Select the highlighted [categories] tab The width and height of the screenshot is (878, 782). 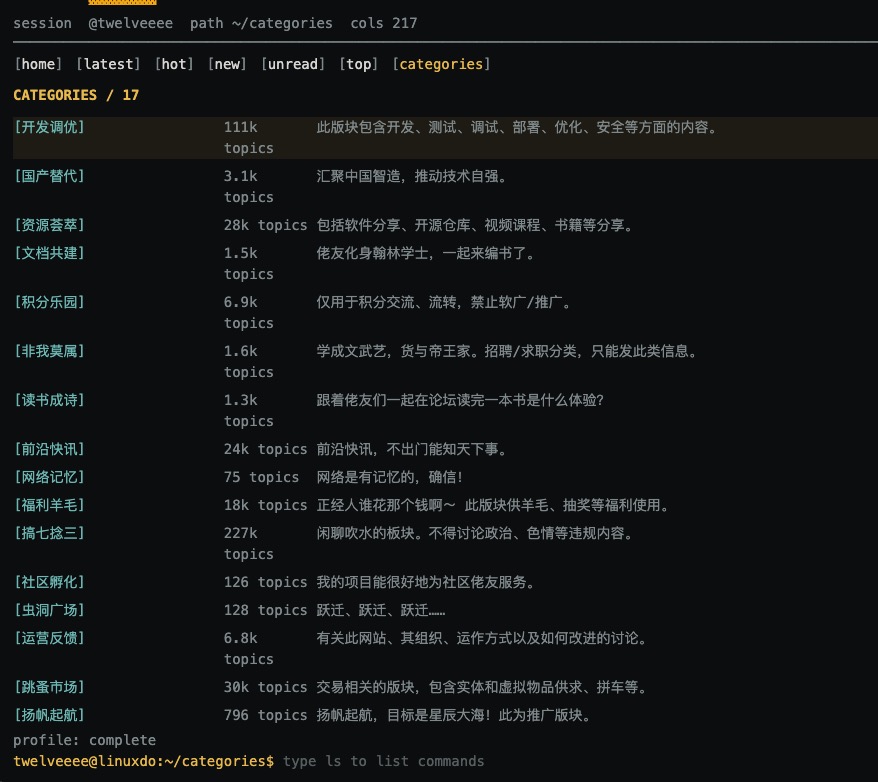[441, 64]
